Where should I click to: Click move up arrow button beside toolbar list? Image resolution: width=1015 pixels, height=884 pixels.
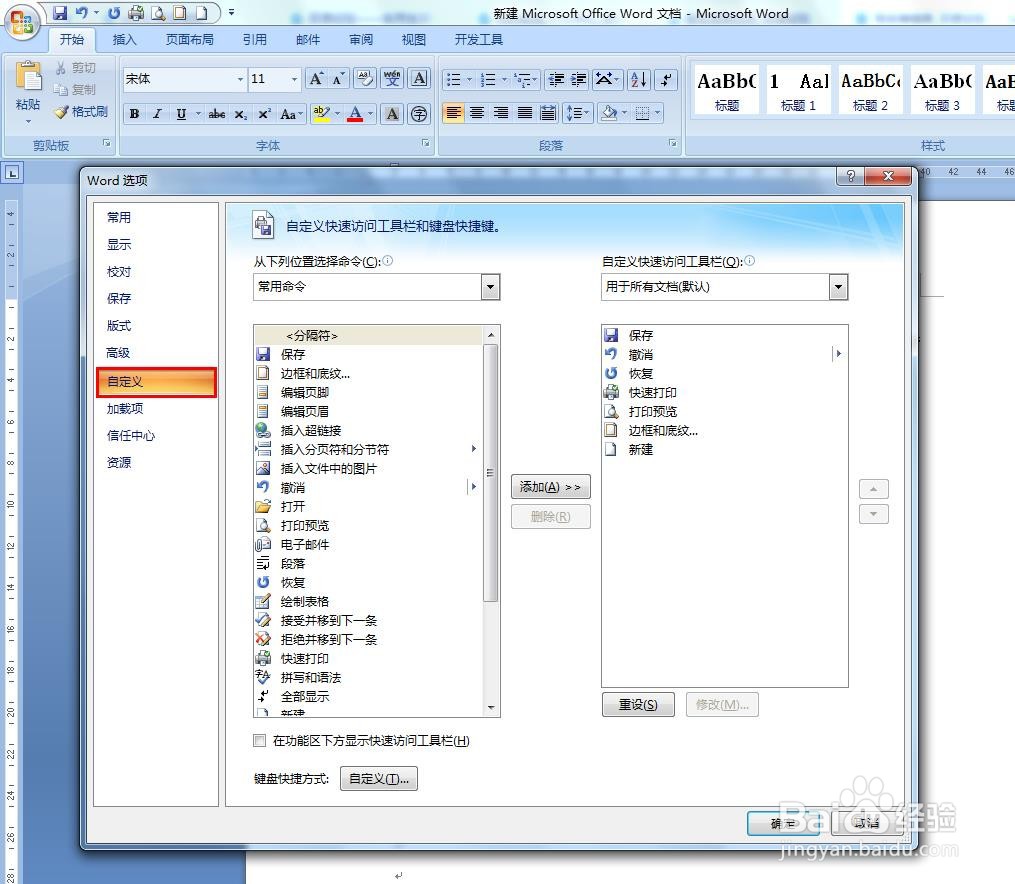click(x=873, y=489)
